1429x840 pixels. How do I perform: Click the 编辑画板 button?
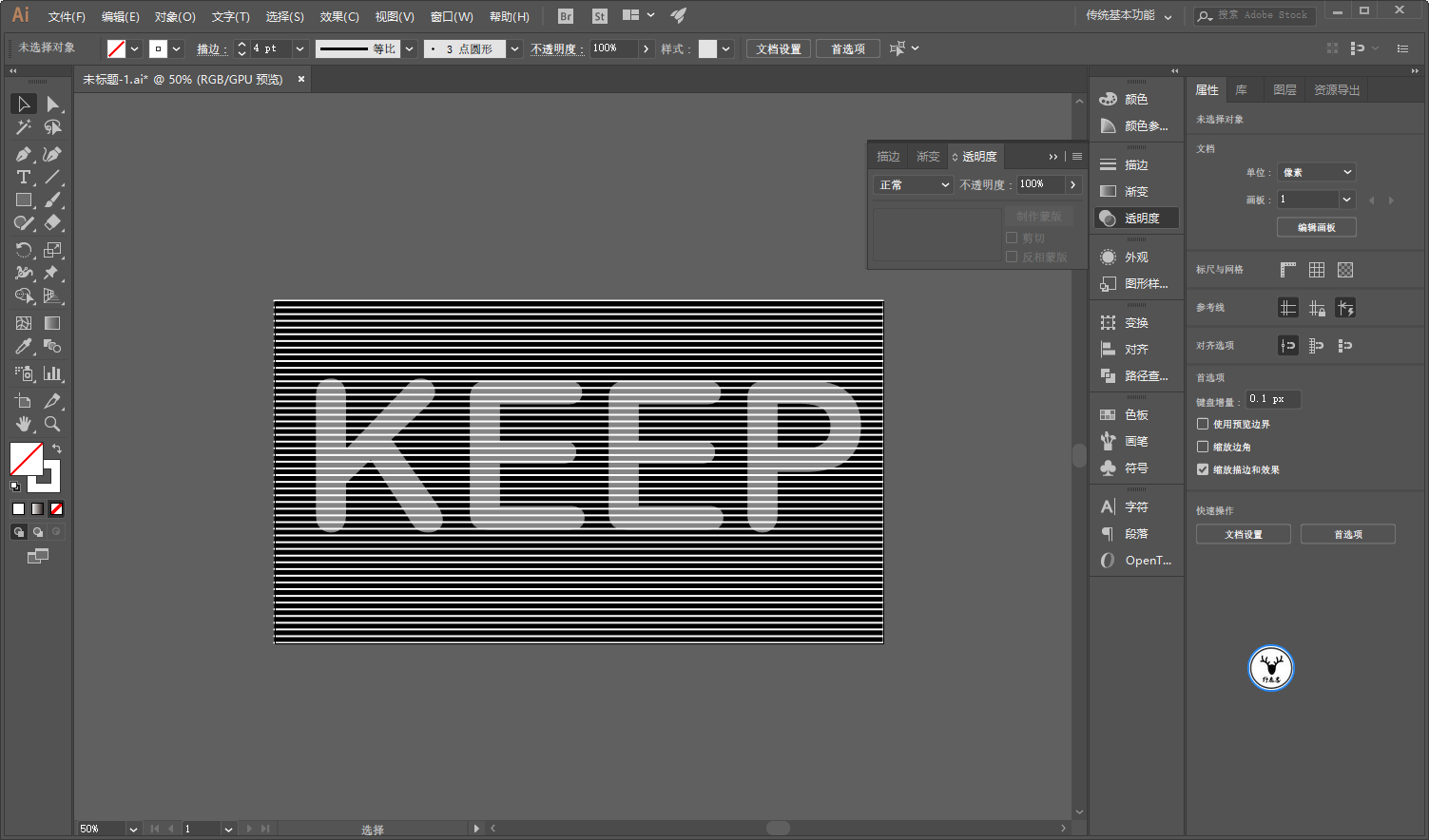(x=1317, y=227)
